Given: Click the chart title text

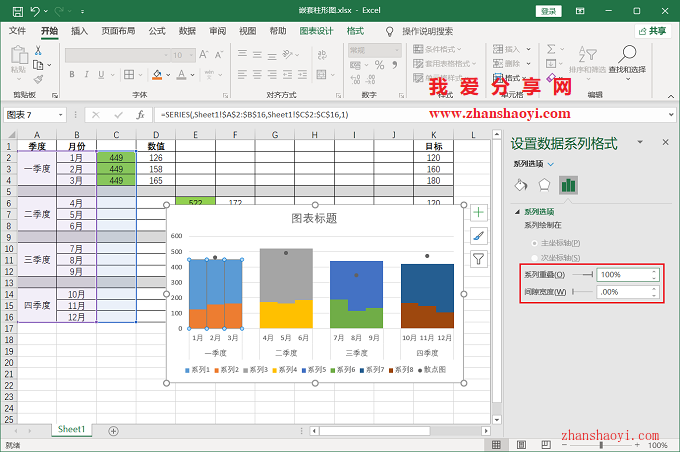Looking at the screenshot, I should [314, 218].
